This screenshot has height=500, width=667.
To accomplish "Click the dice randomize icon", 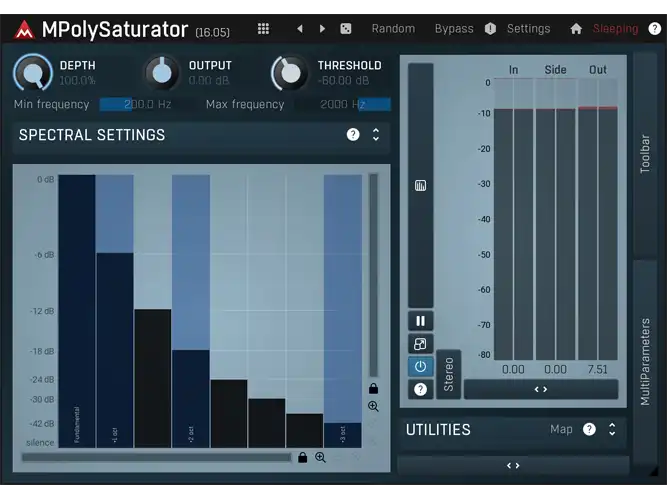I will (x=346, y=29).
